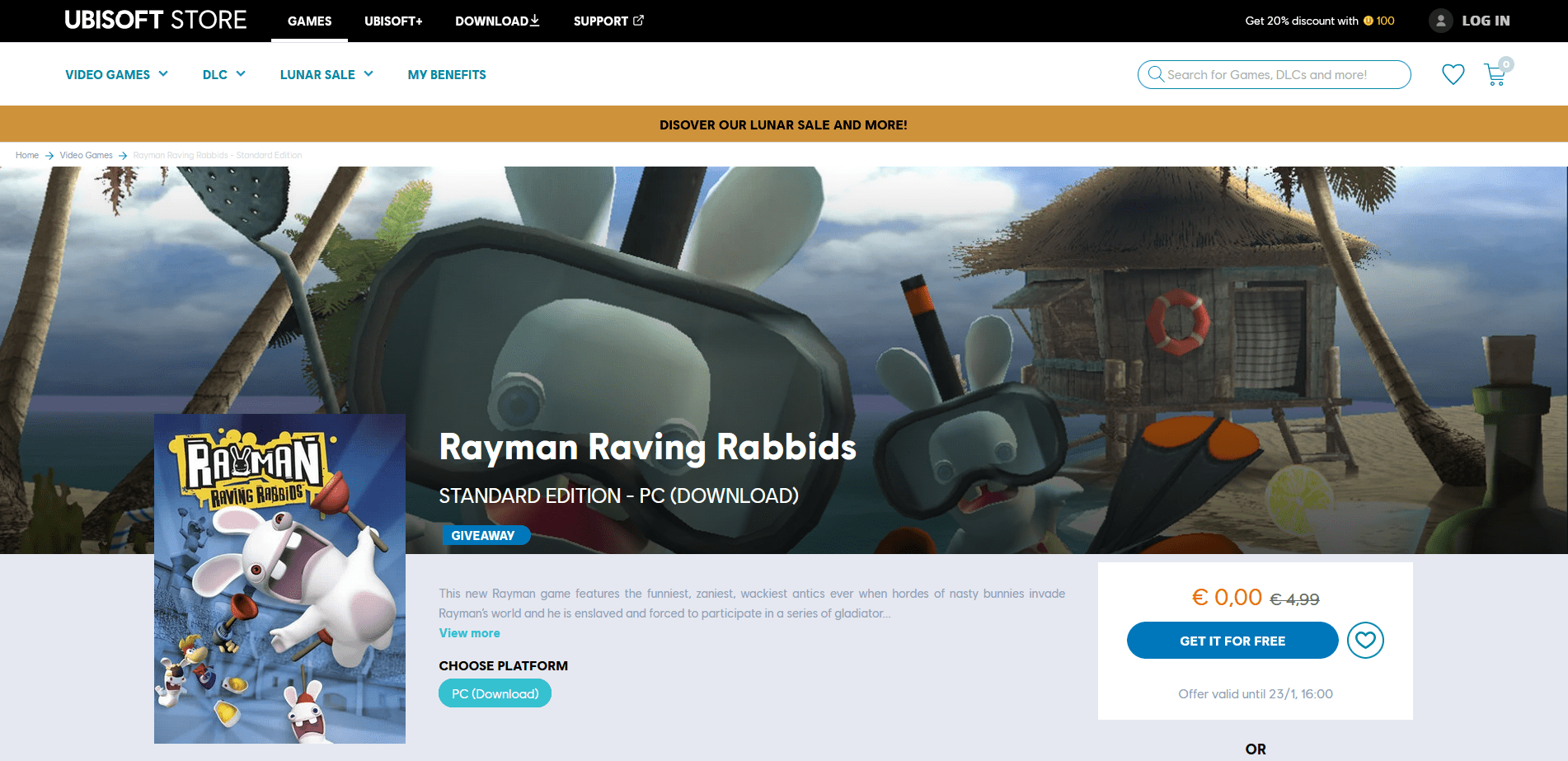Viewport: 1568px width, 761px height.
Task: Click the Log In button
Action: pos(1486,21)
